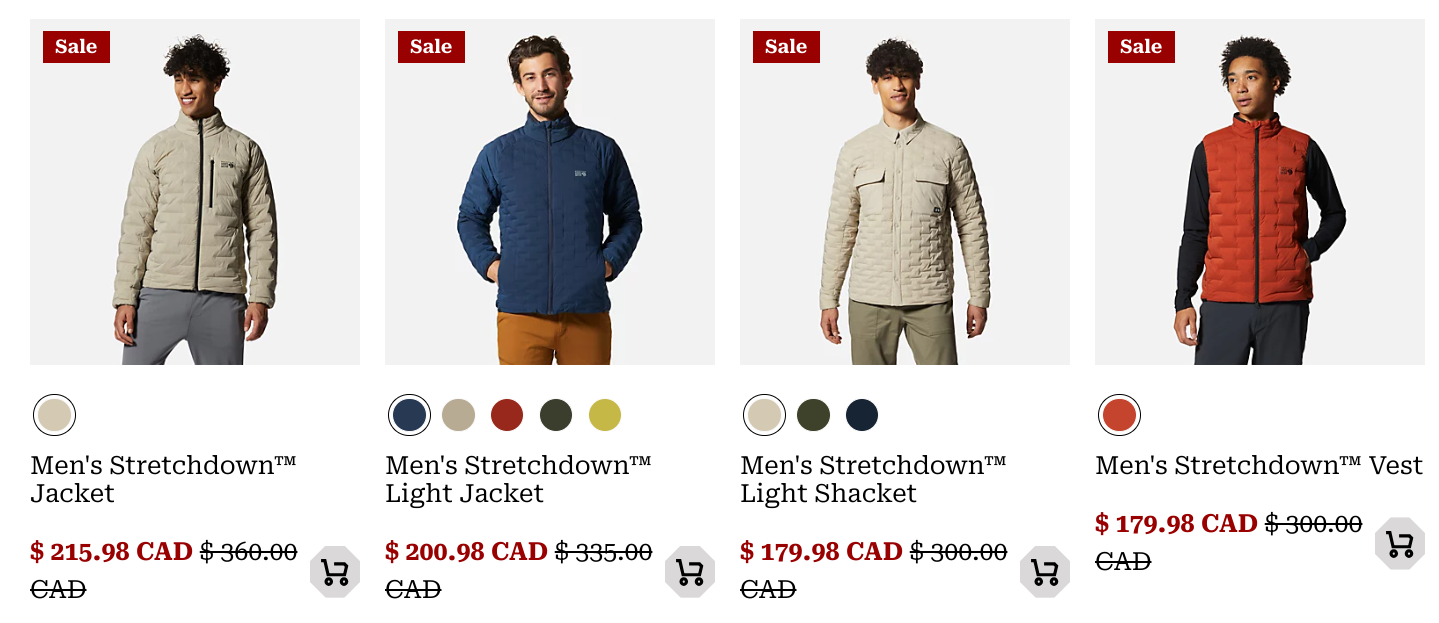View orange Stretchdown Vest product image
This screenshot has height=623, width=1439.
[1260, 192]
